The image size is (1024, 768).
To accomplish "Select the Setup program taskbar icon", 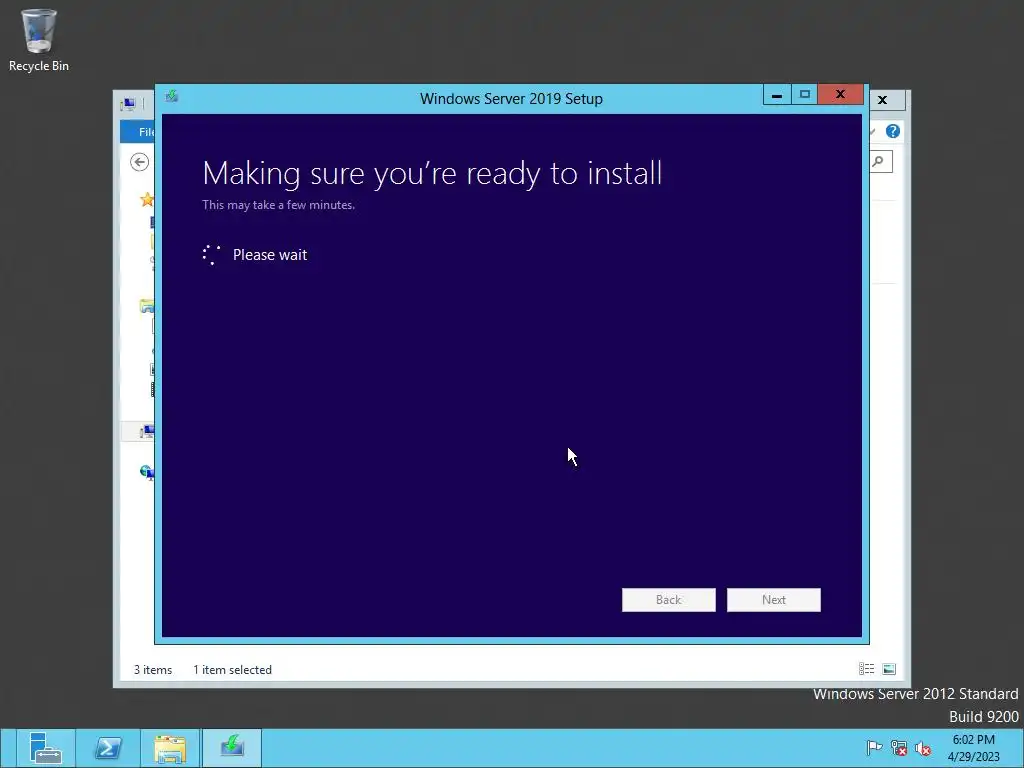I will 232,748.
